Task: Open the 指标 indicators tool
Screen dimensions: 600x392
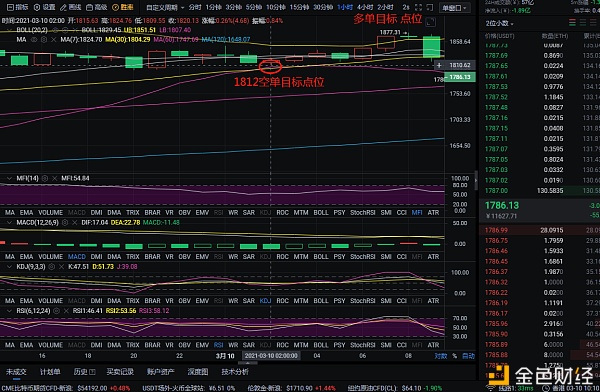Action: tap(18, 7)
